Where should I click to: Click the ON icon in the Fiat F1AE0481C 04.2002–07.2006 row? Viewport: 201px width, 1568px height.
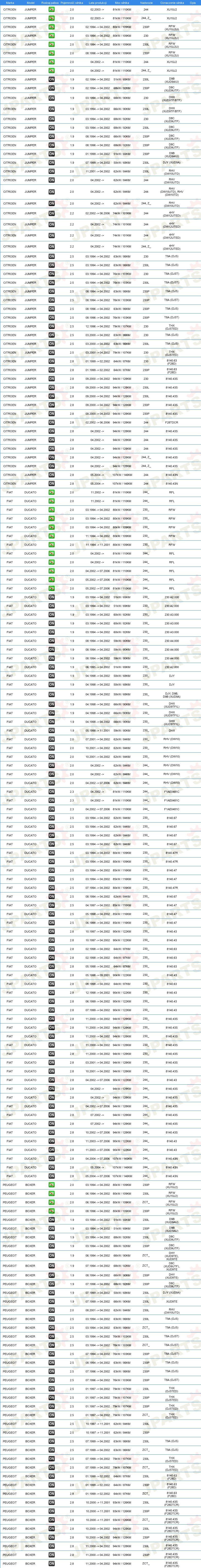click(x=52, y=809)
